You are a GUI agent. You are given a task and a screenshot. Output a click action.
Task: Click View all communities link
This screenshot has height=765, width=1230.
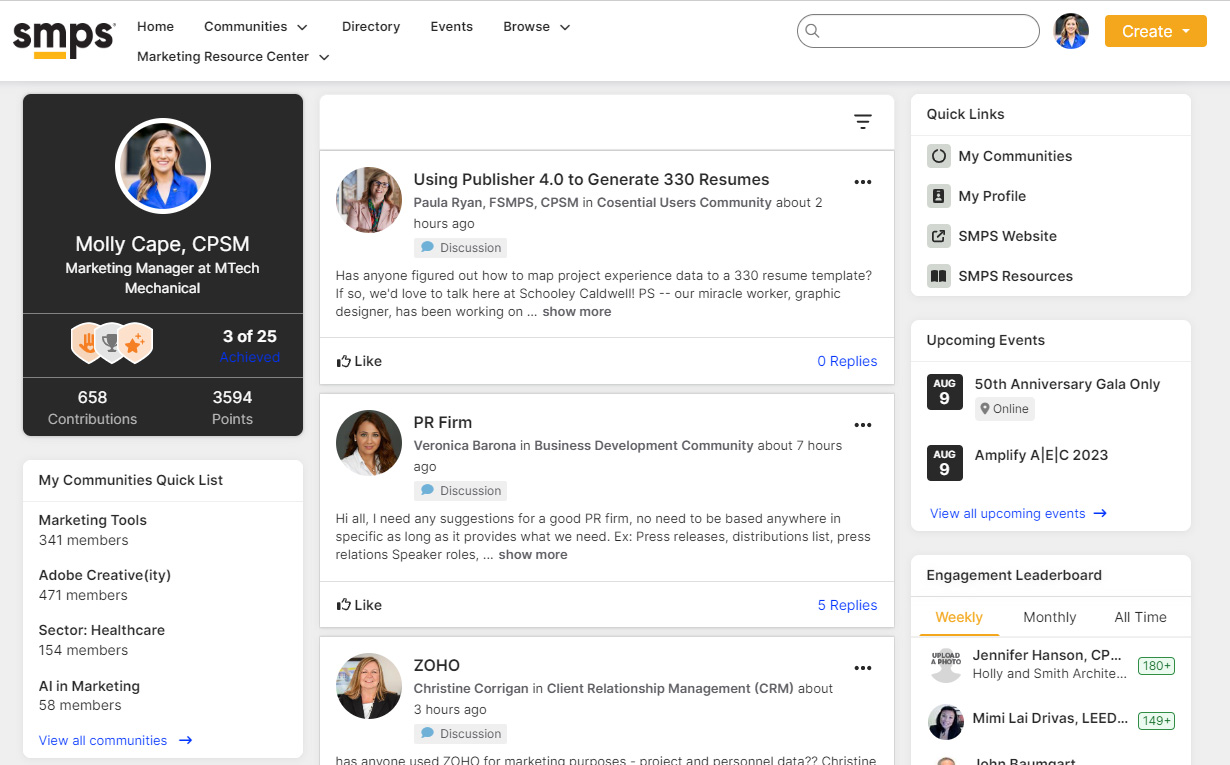coord(103,741)
